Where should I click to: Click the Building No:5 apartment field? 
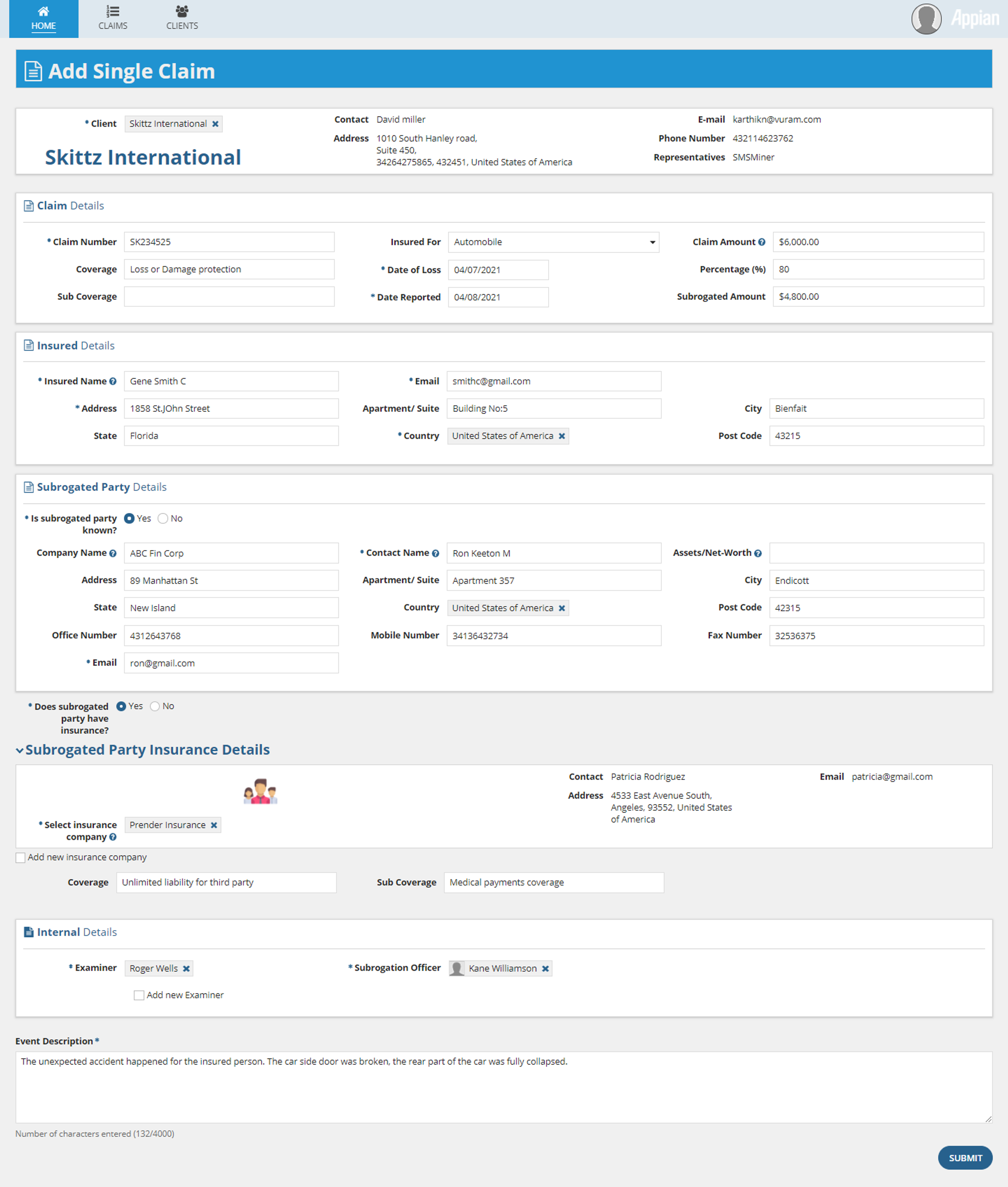[x=554, y=409]
